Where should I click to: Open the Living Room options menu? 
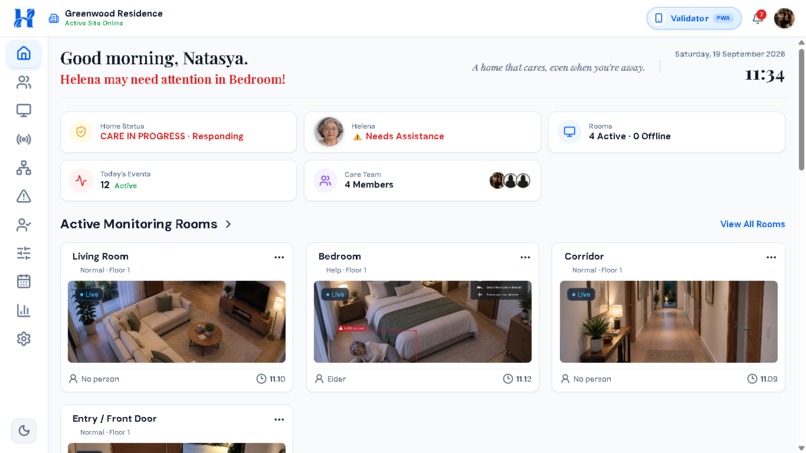279,257
